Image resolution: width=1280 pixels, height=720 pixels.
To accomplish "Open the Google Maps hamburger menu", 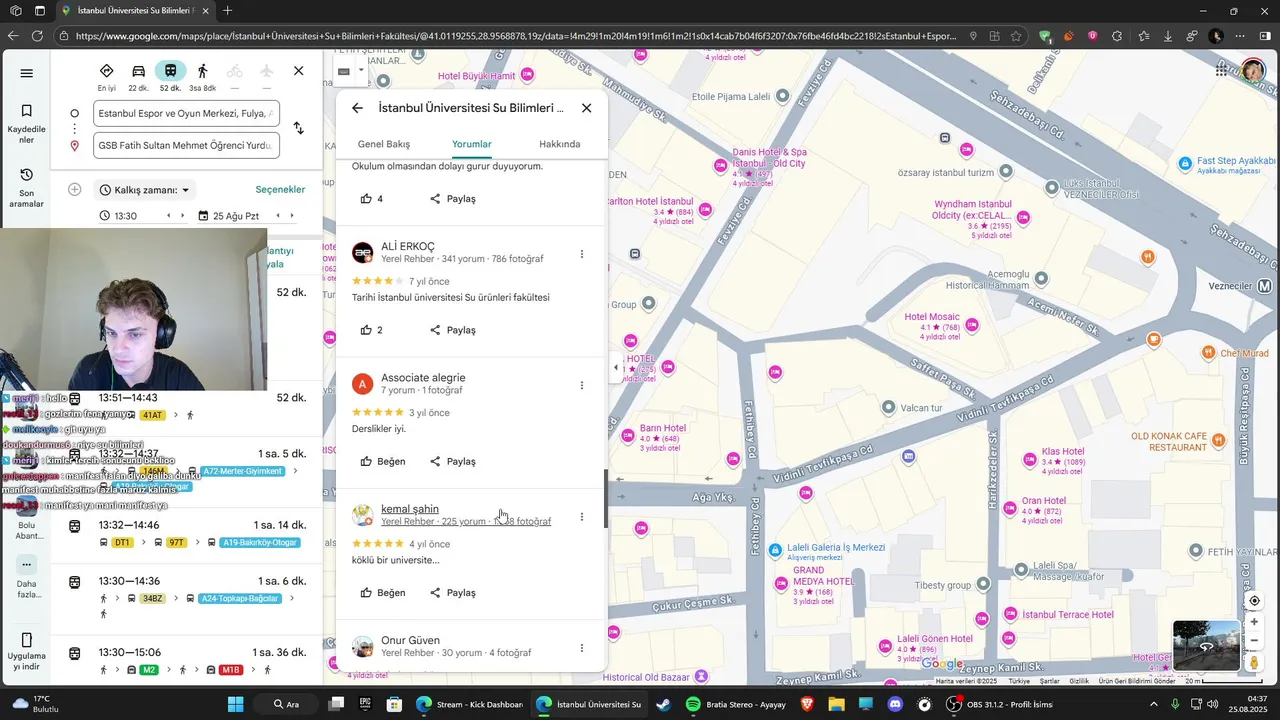I will tap(27, 73).
